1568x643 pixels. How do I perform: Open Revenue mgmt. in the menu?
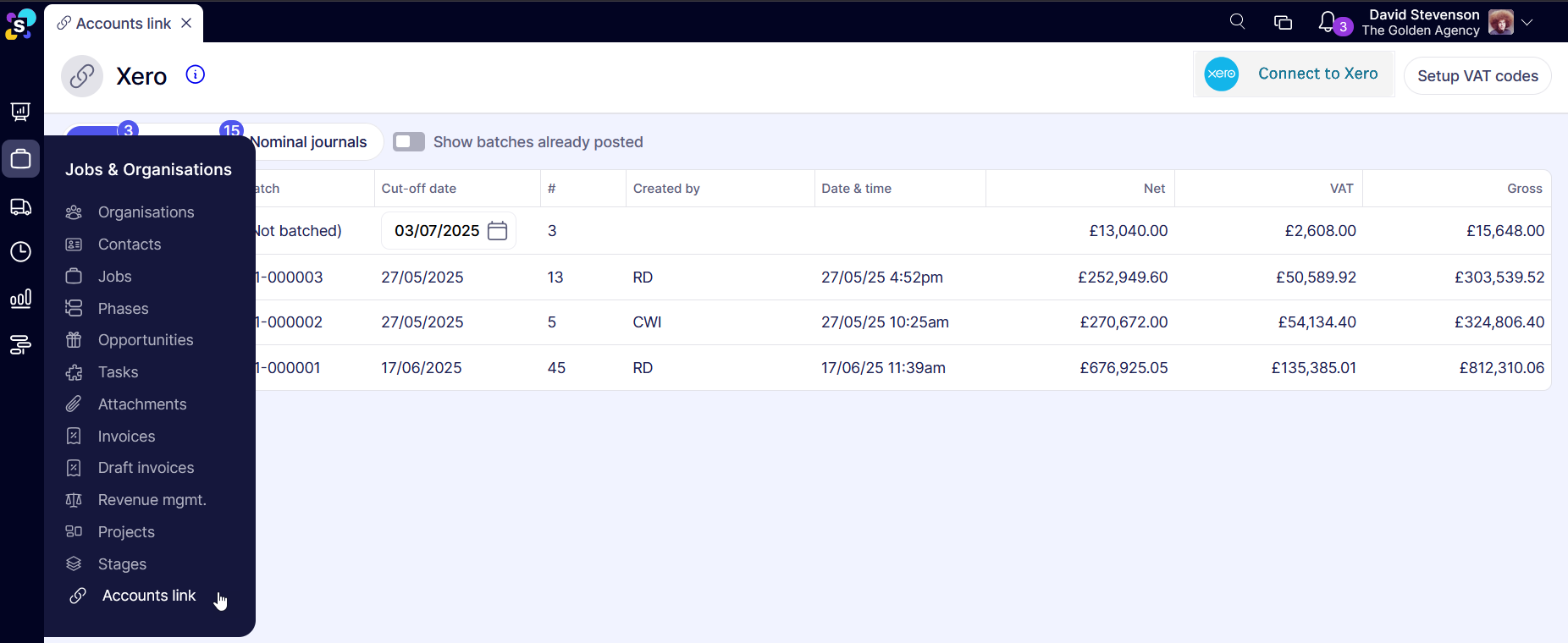pyautogui.click(x=152, y=500)
